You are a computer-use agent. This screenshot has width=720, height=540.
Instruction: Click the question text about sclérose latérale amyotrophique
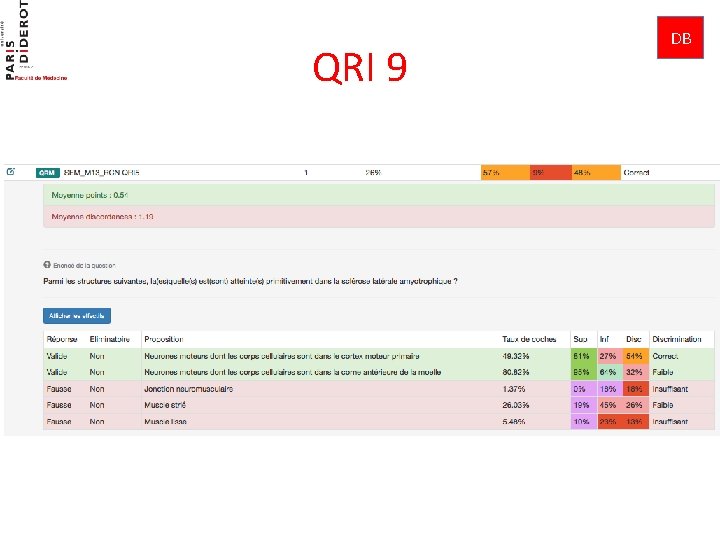tap(250, 281)
